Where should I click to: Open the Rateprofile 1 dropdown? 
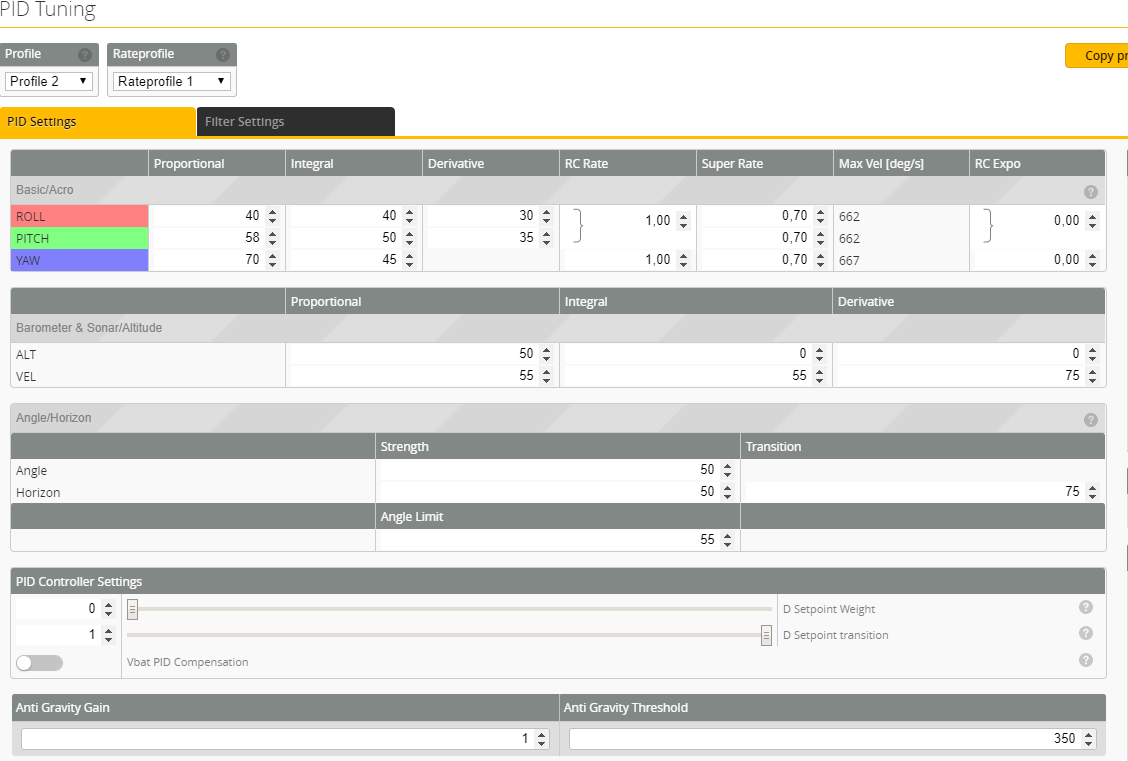click(x=172, y=81)
